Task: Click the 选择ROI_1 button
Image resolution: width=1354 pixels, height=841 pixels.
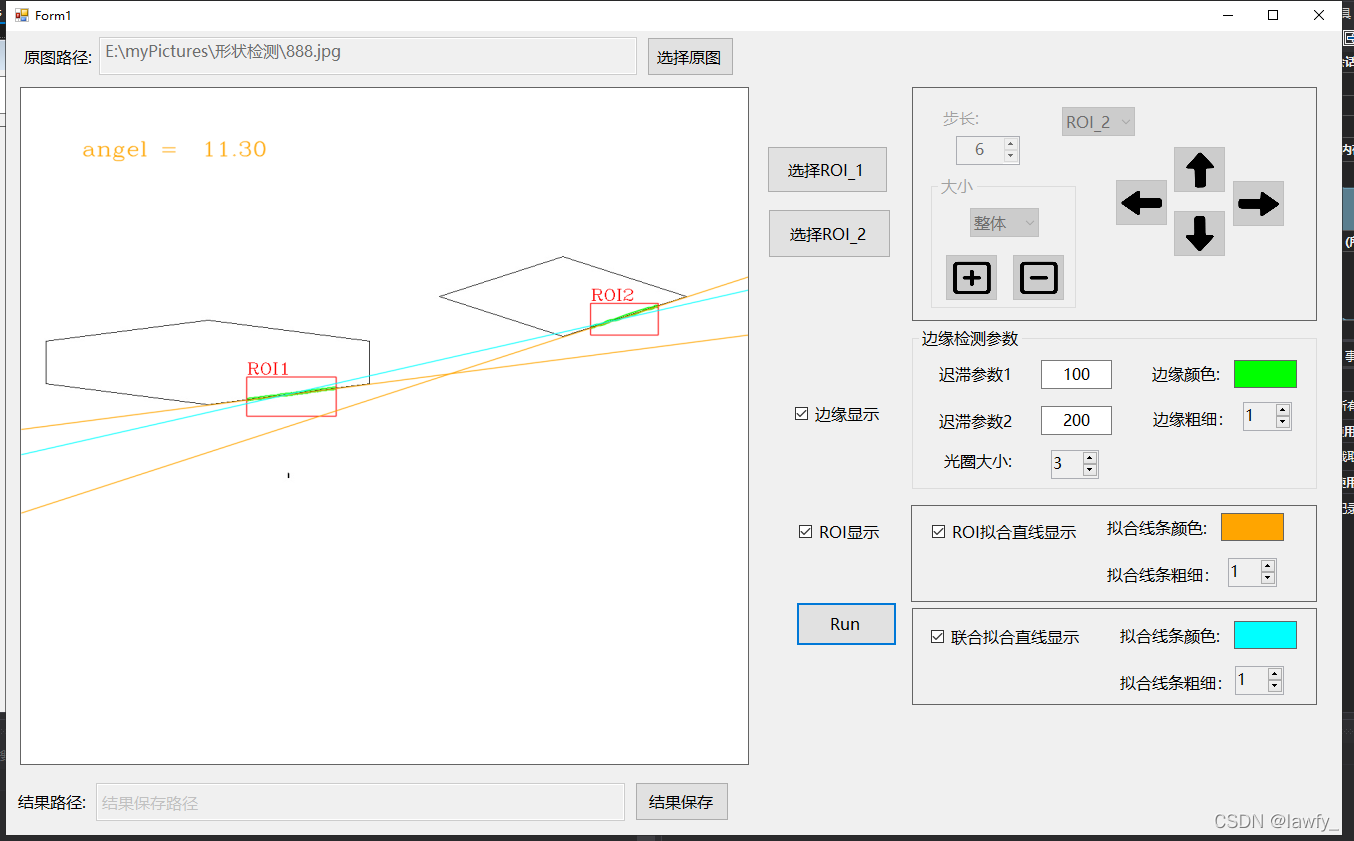Action: 827,170
